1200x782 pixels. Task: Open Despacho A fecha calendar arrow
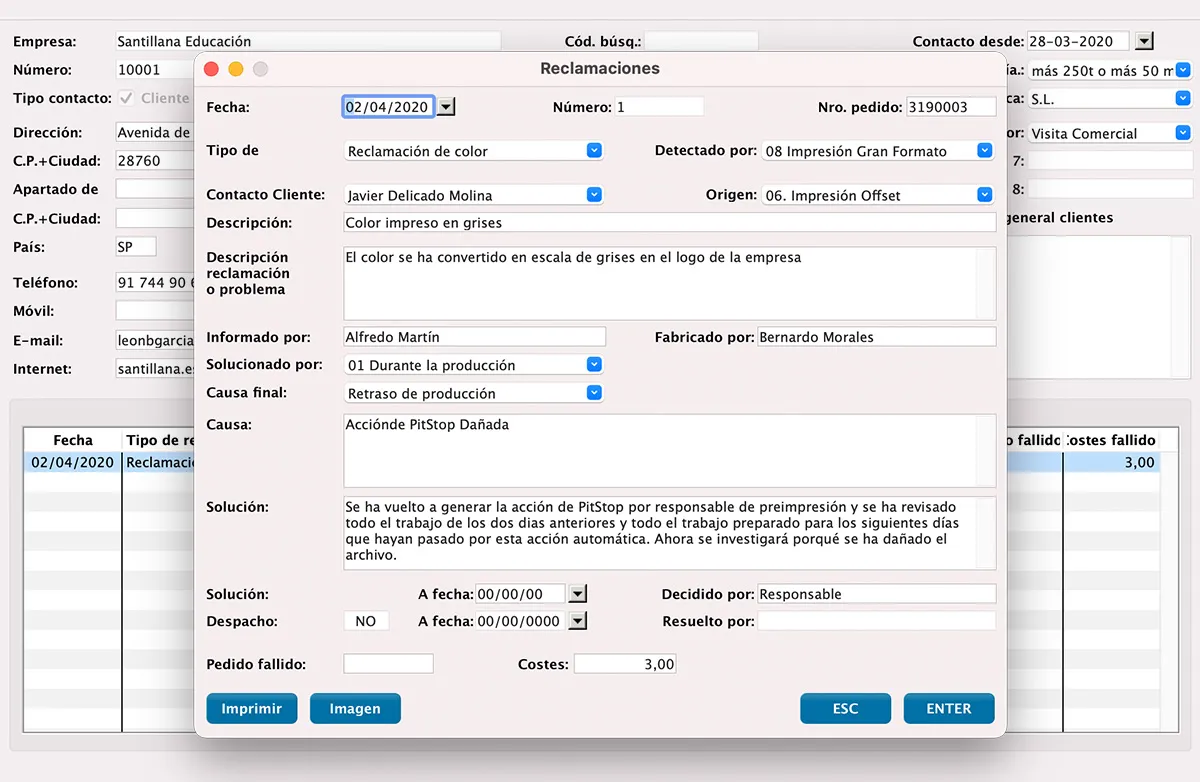pyautogui.click(x=577, y=621)
